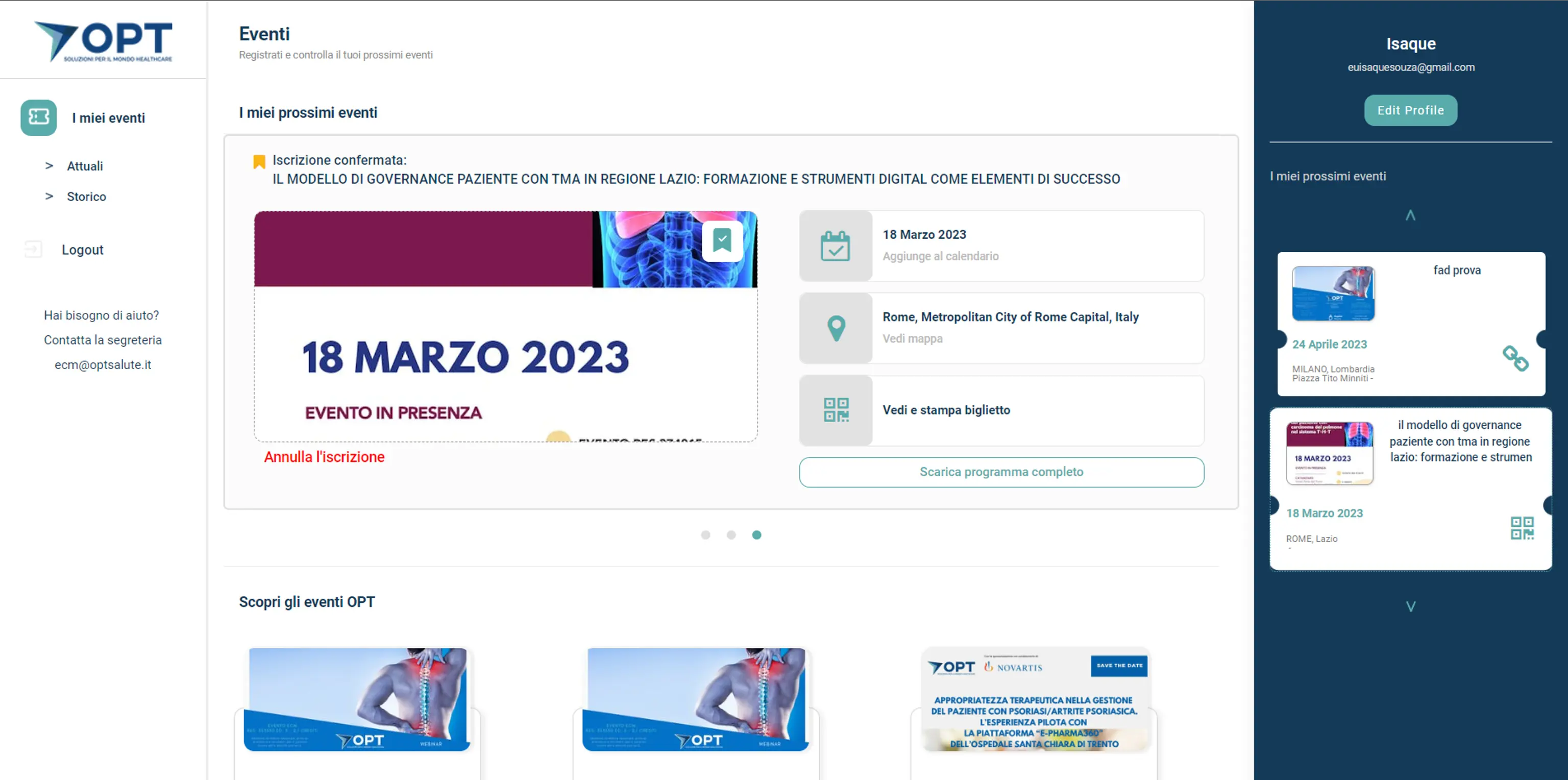Click the Annulla l'iscrizione link

point(324,457)
